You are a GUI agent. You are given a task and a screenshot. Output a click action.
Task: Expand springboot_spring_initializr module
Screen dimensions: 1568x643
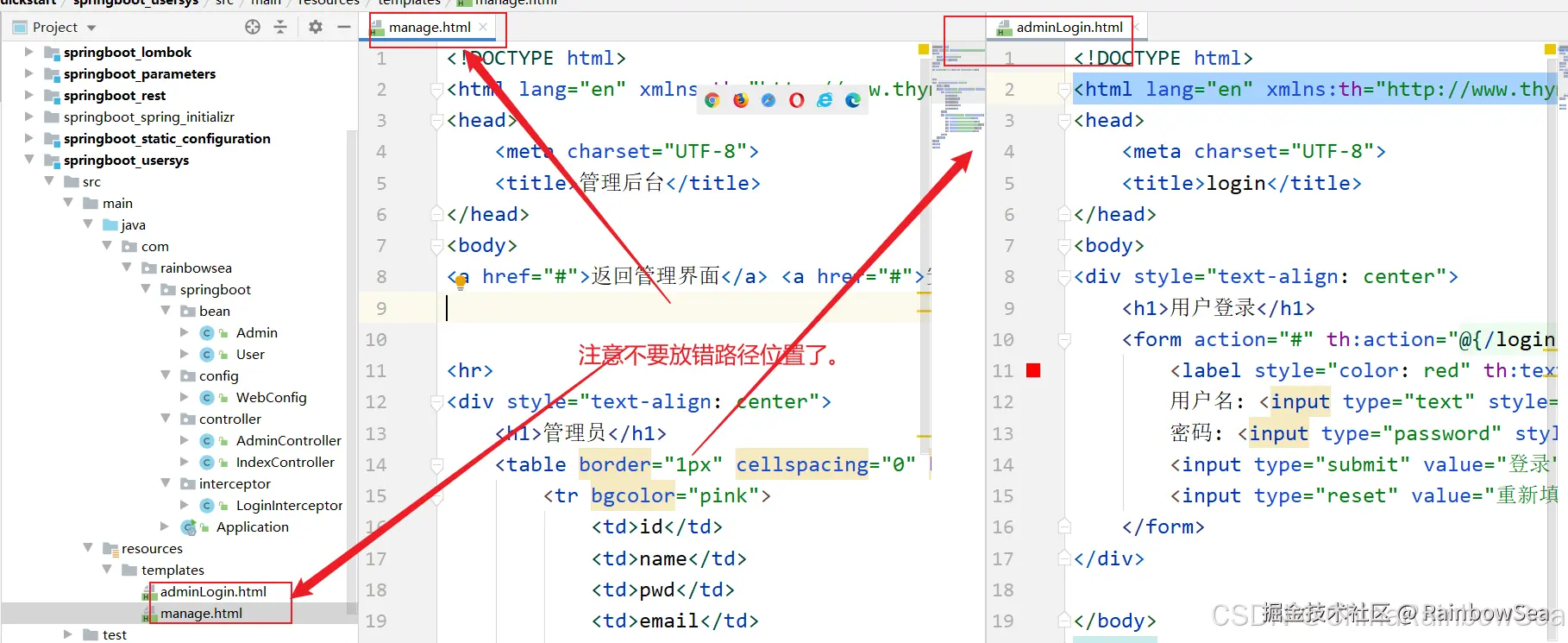tap(29, 117)
